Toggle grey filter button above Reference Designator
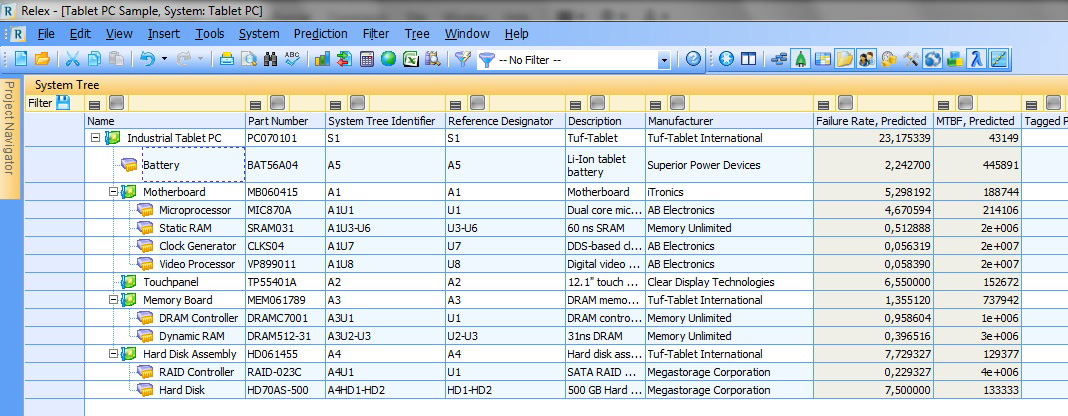This screenshot has width=1068, height=416. tap(477, 103)
